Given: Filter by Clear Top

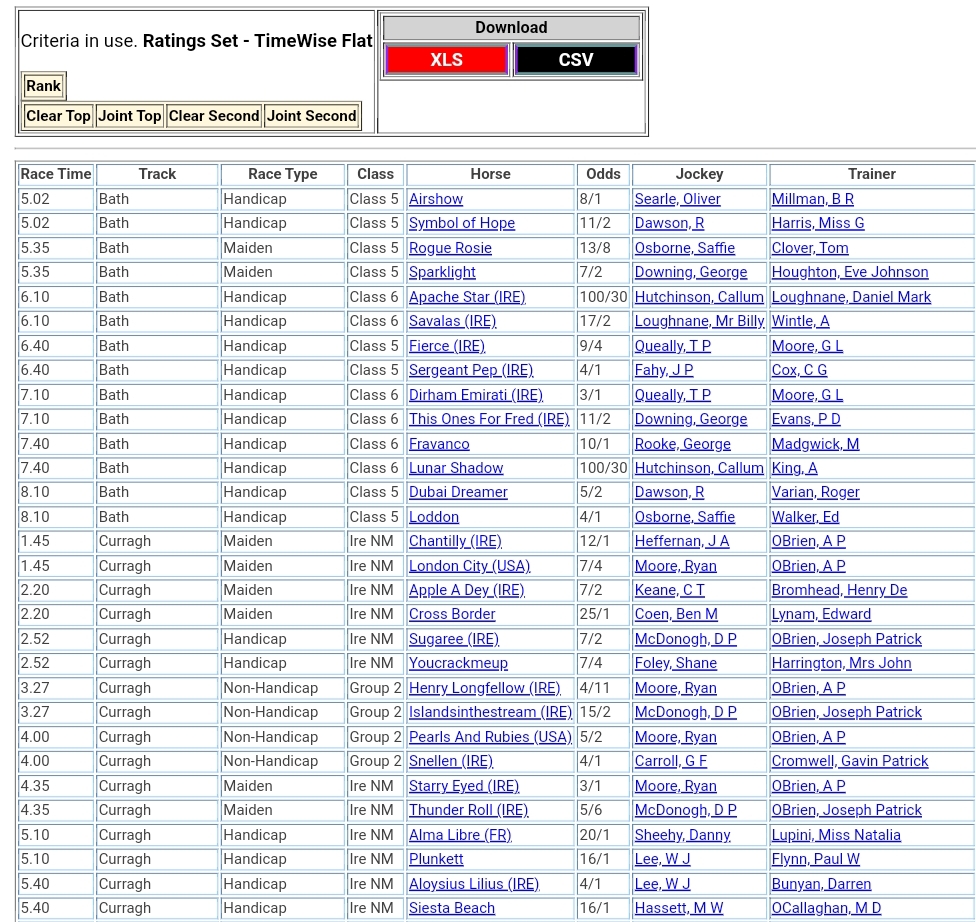Looking at the screenshot, I should 58,116.
